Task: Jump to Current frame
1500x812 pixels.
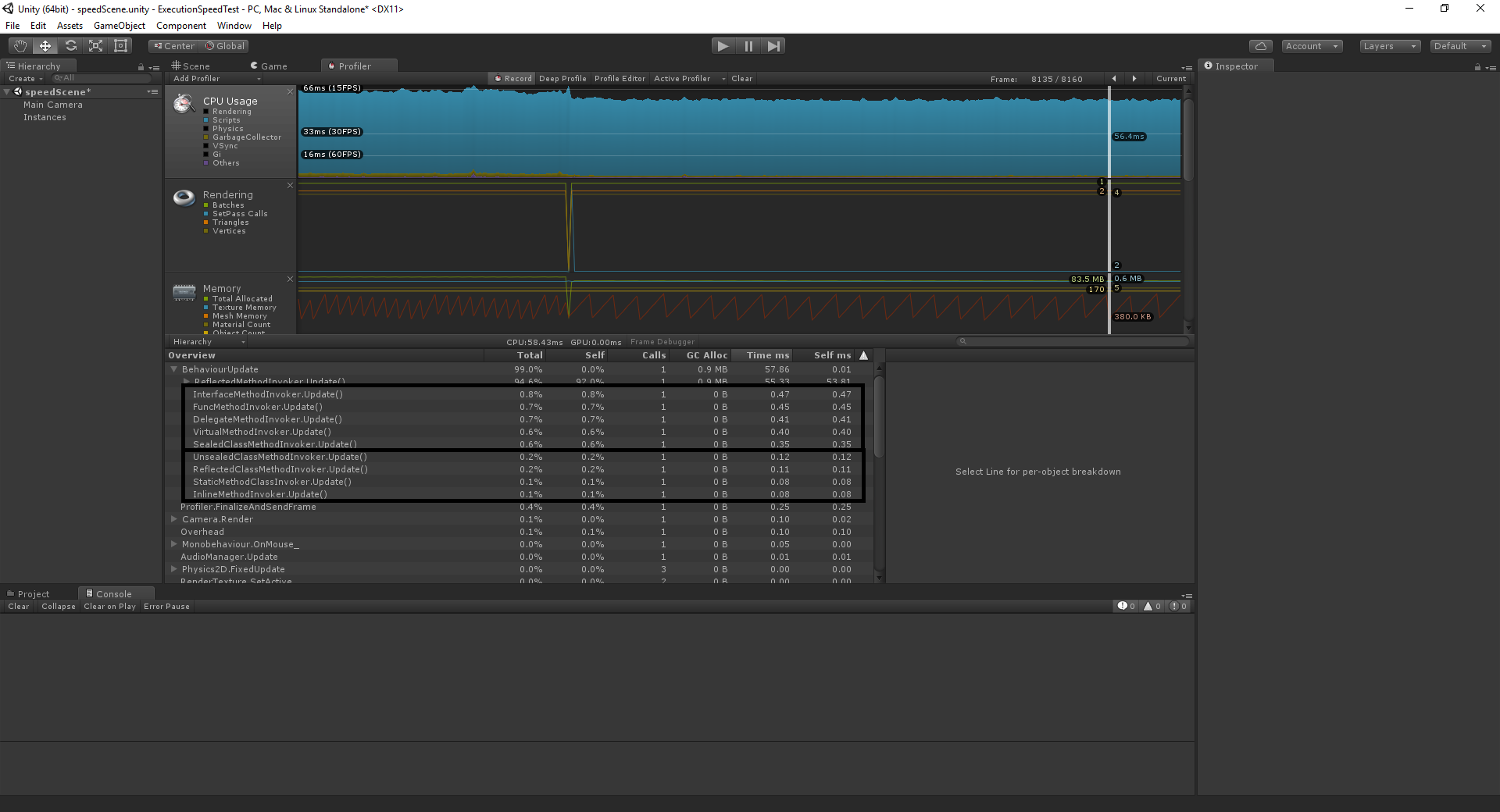Action: click(1170, 79)
